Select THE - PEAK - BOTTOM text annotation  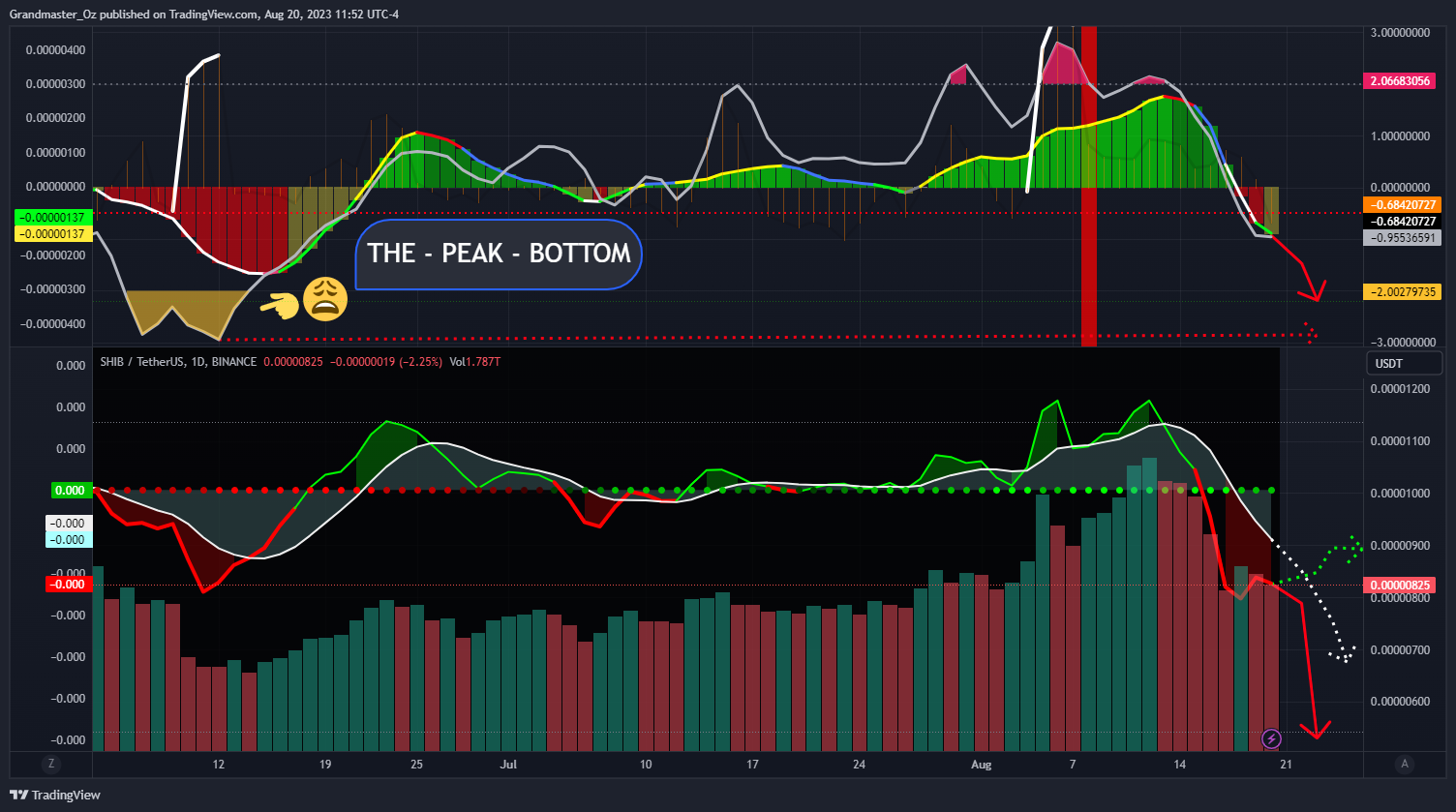500,255
